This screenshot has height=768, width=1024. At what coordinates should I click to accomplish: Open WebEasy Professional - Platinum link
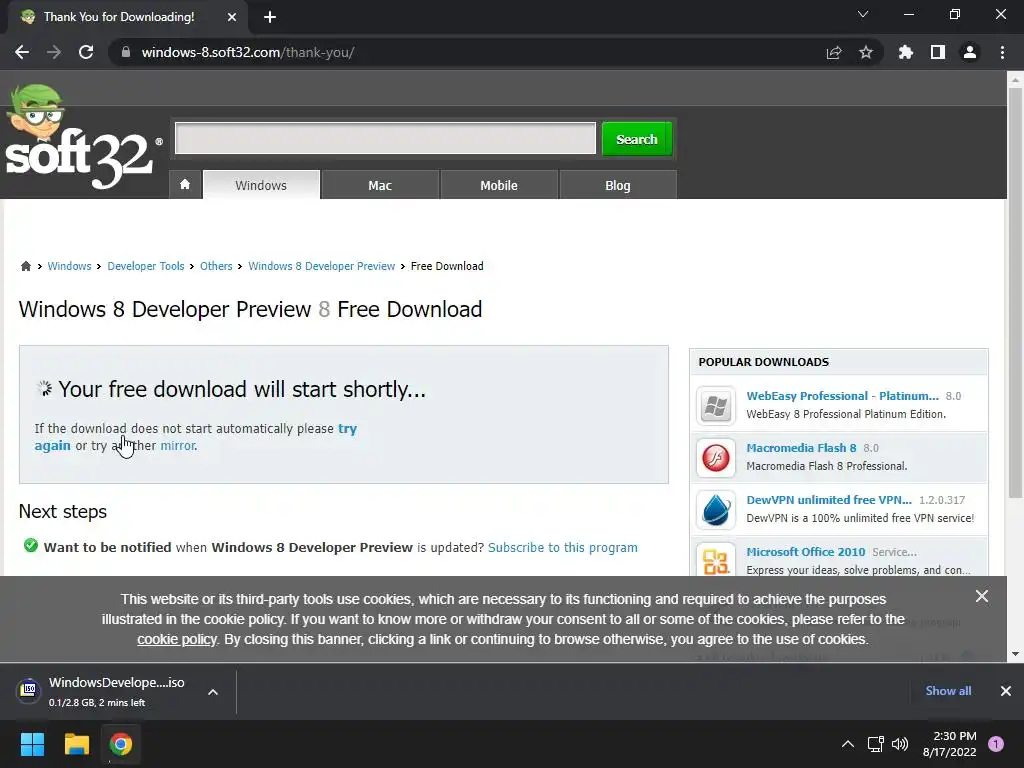pos(842,396)
